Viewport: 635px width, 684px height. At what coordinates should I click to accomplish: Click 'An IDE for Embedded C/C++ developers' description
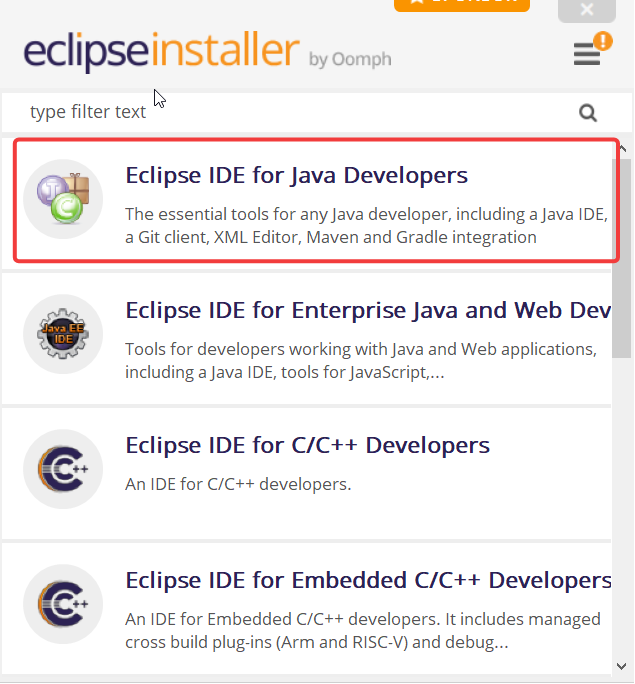coord(363,631)
